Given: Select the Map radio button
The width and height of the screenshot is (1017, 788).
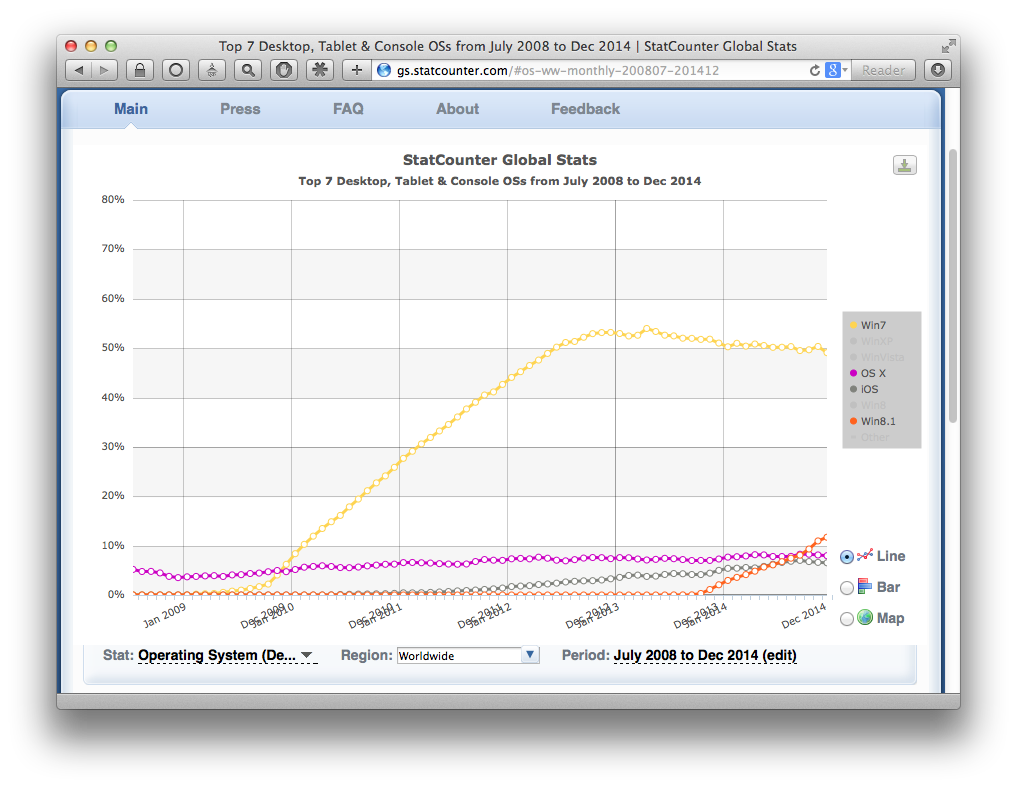Looking at the screenshot, I should pos(847,619).
